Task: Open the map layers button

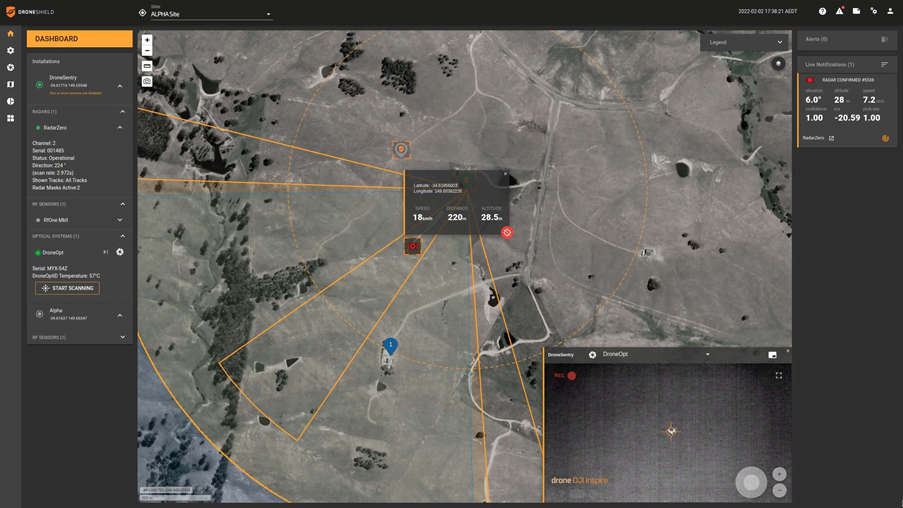Action: tap(778, 63)
